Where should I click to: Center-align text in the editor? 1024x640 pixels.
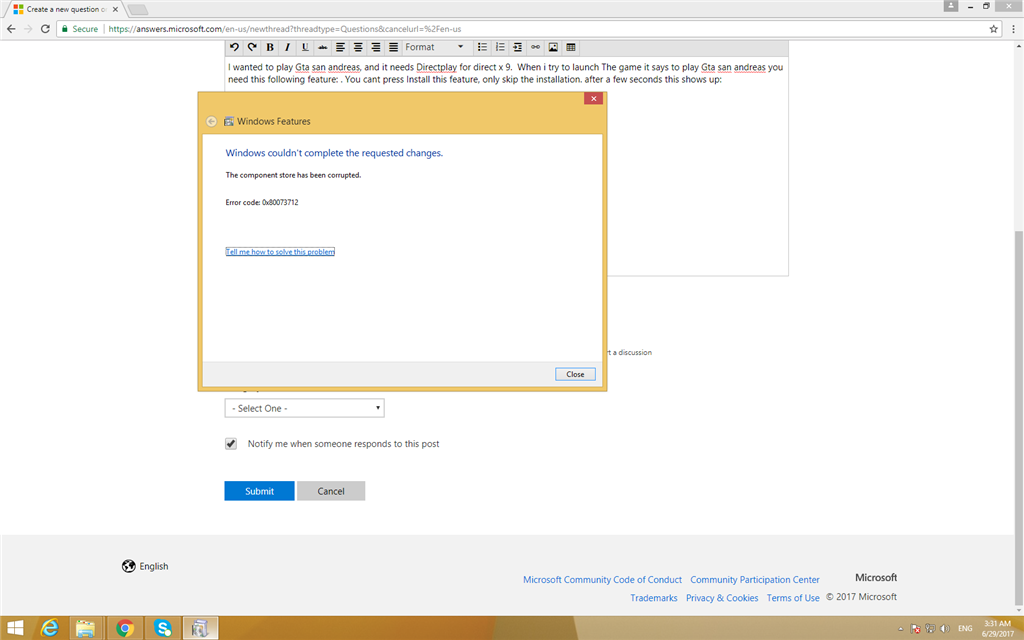coord(358,47)
